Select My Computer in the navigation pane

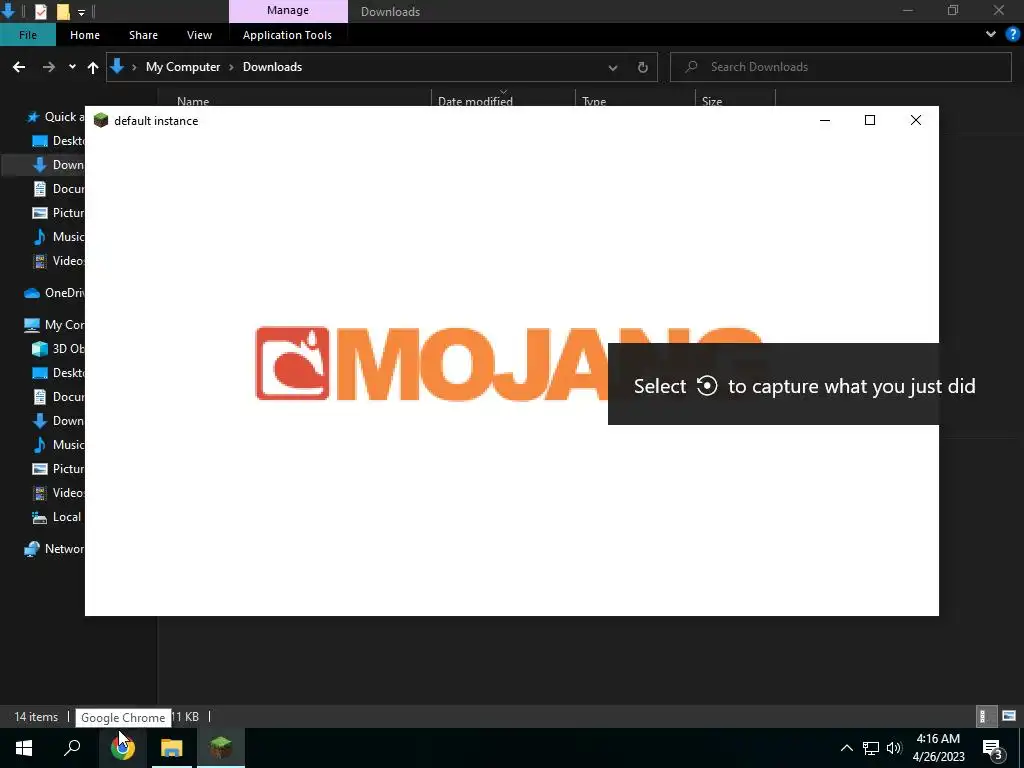click(55, 325)
